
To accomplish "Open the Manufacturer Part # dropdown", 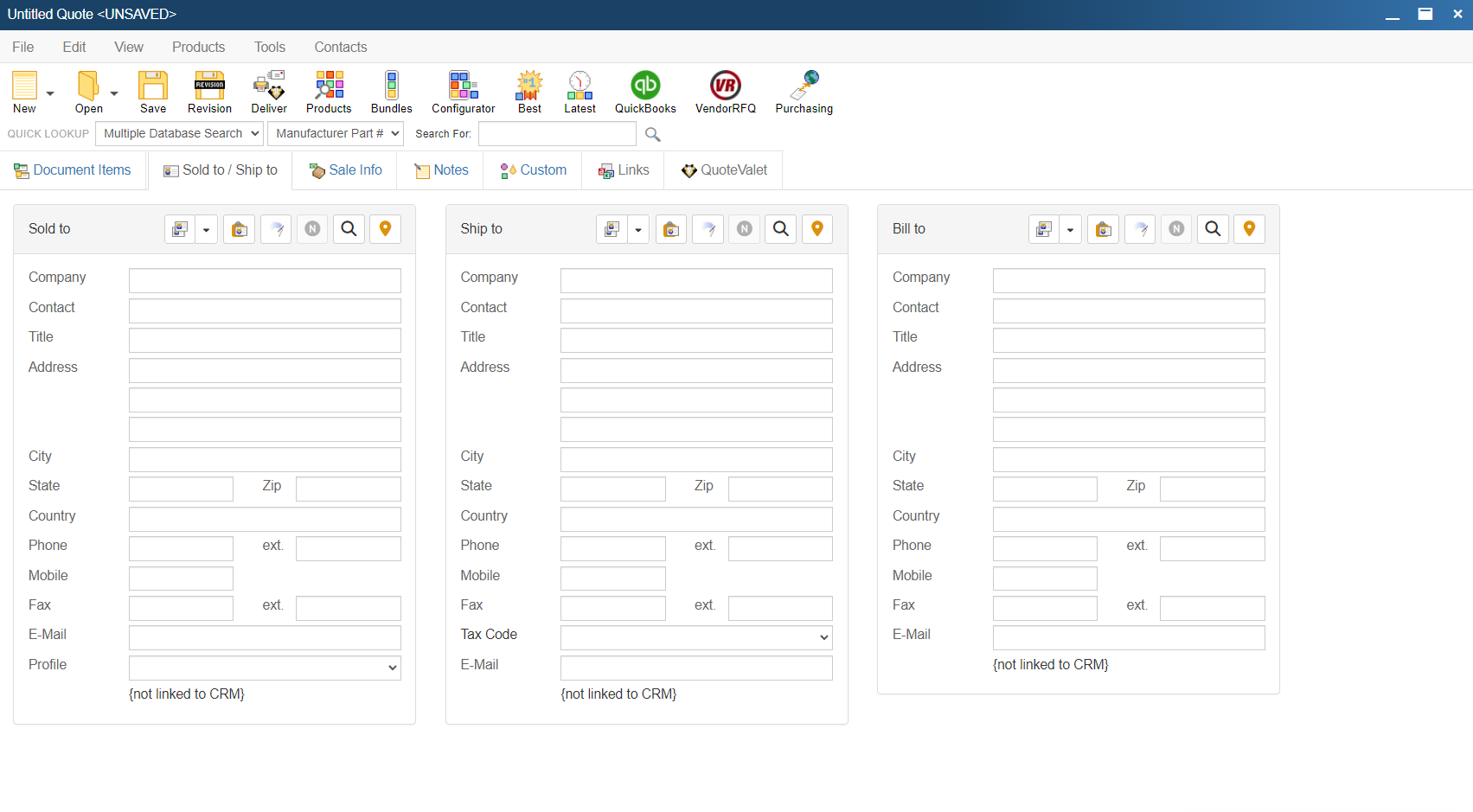I will point(336,133).
